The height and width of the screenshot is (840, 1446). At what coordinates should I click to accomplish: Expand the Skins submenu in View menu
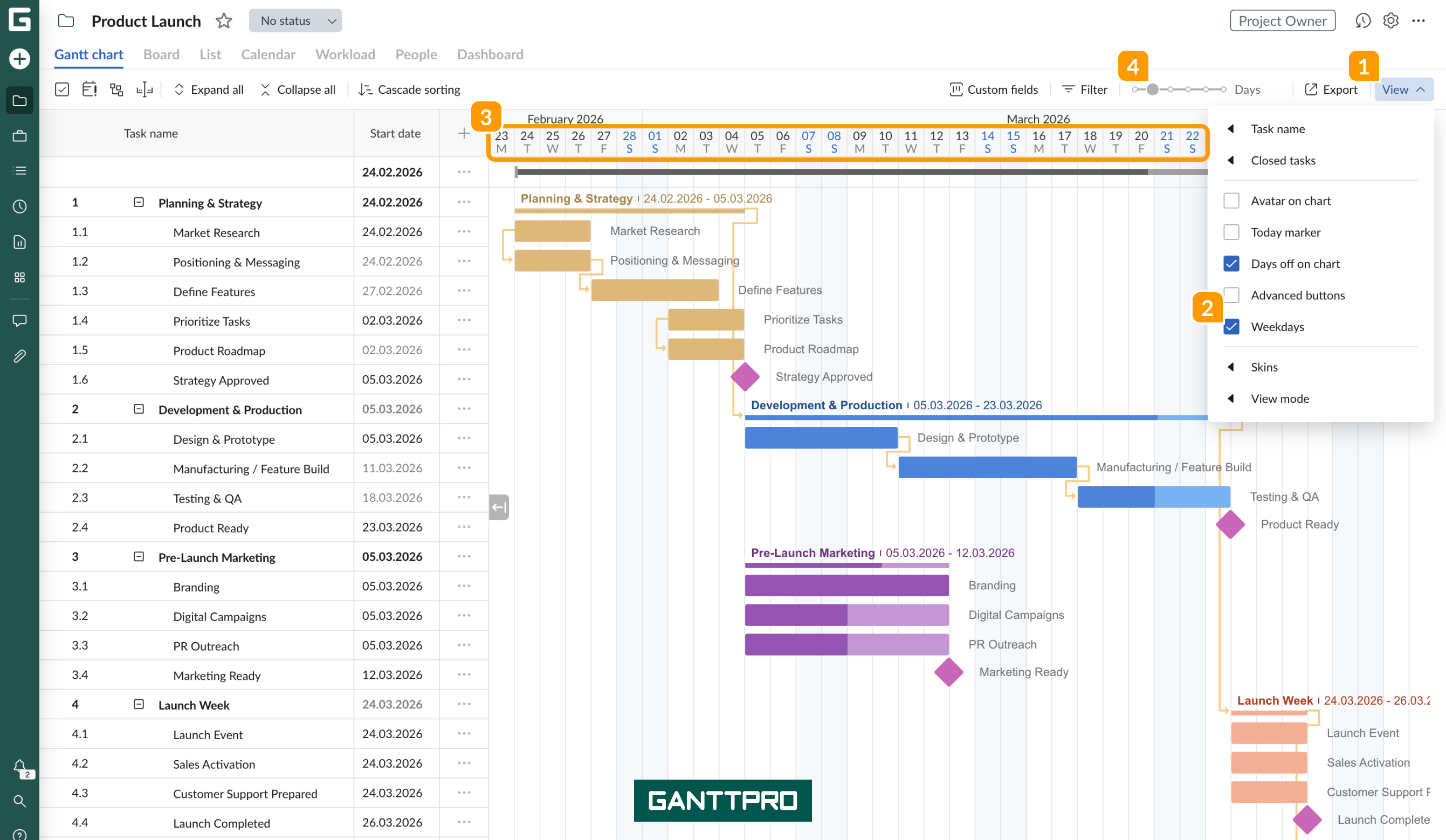(1265, 367)
